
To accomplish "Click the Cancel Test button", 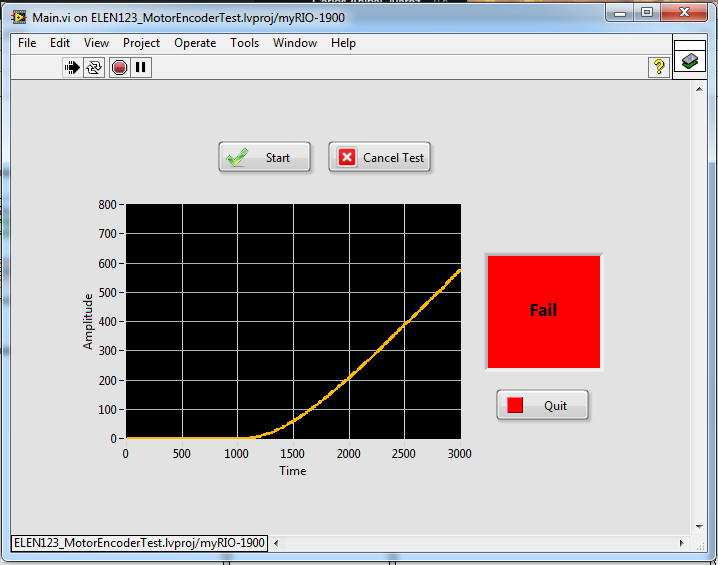I will (380, 157).
